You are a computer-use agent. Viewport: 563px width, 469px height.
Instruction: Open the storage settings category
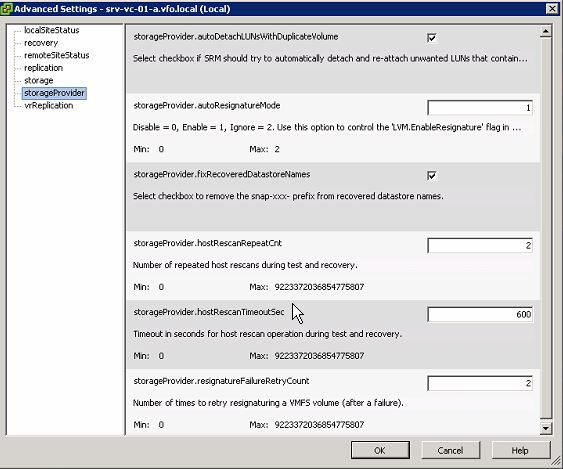pyautogui.click(x=38, y=80)
